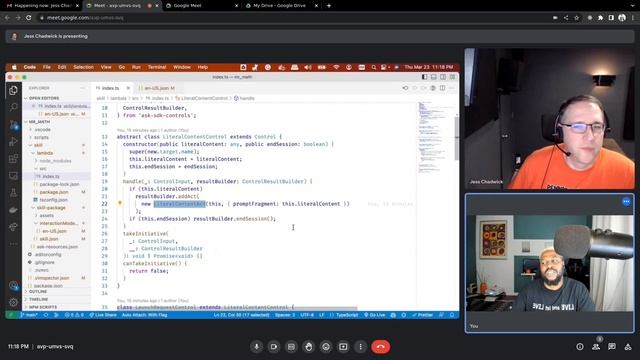The height and width of the screenshot is (360, 640).
Task: Turn off the camera in Meet
Action: [x=274, y=347]
